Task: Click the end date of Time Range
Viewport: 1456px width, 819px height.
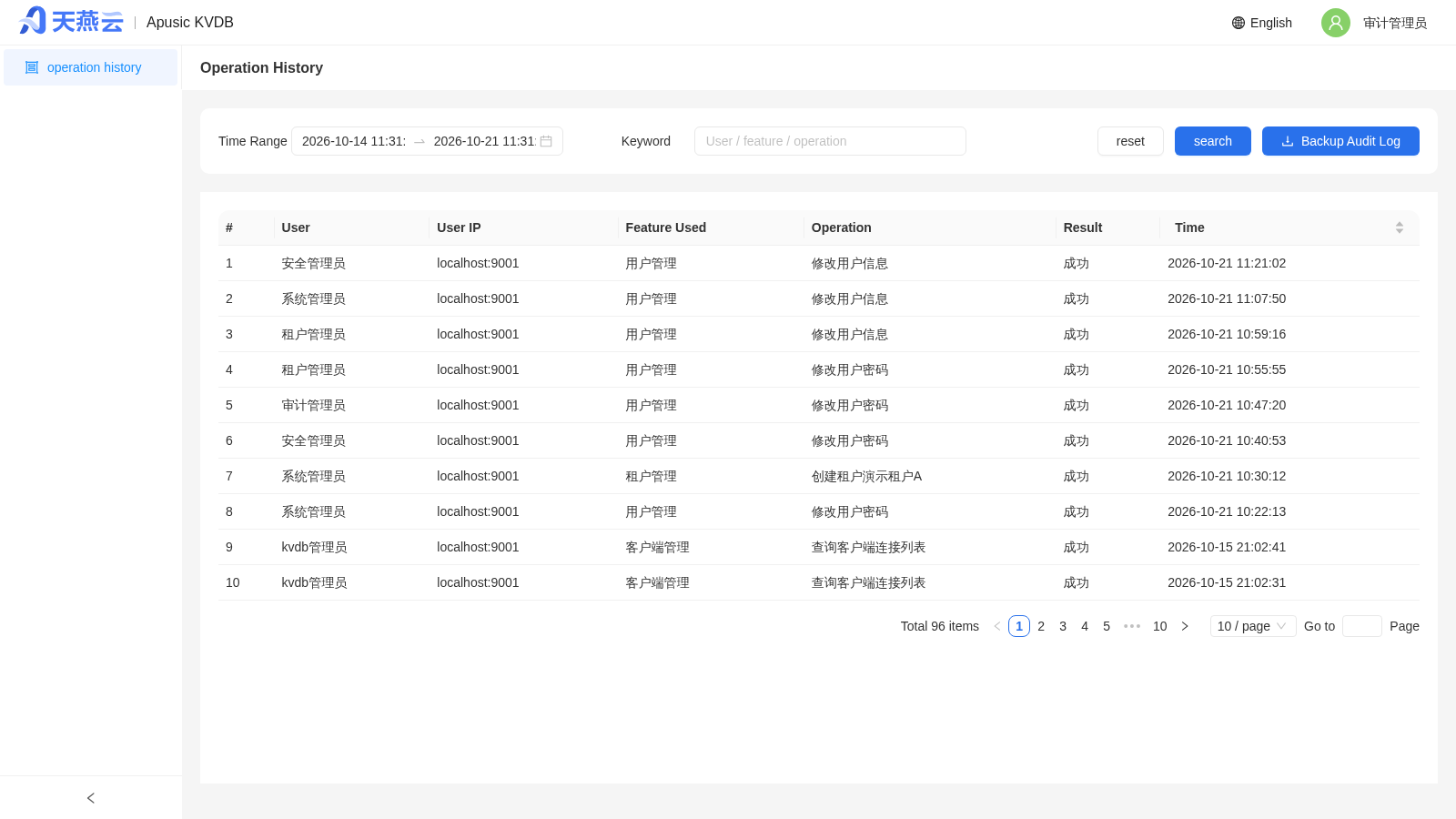Action: click(484, 141)
